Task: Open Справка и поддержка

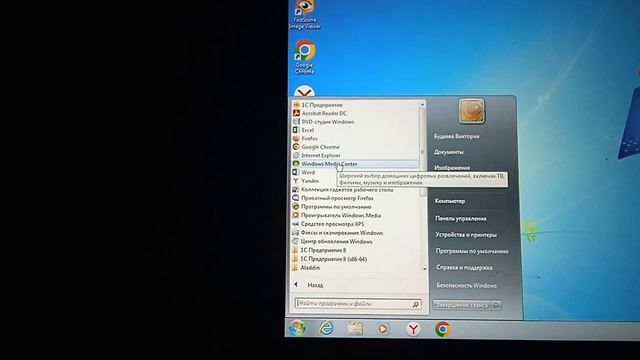Action: (464, 268)
